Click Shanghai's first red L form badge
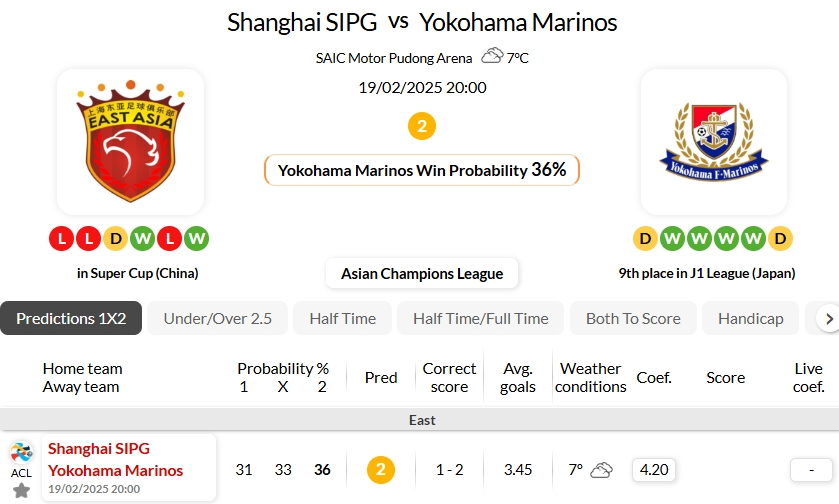Image resolution: width=839 pixels, height=504 pixels. 62,239
